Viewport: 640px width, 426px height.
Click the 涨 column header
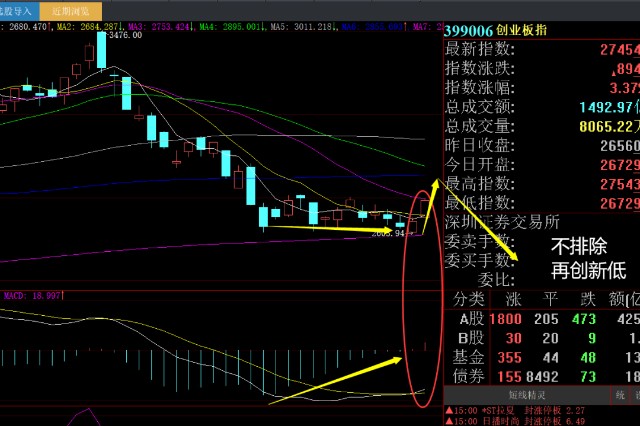click(513, 300)
